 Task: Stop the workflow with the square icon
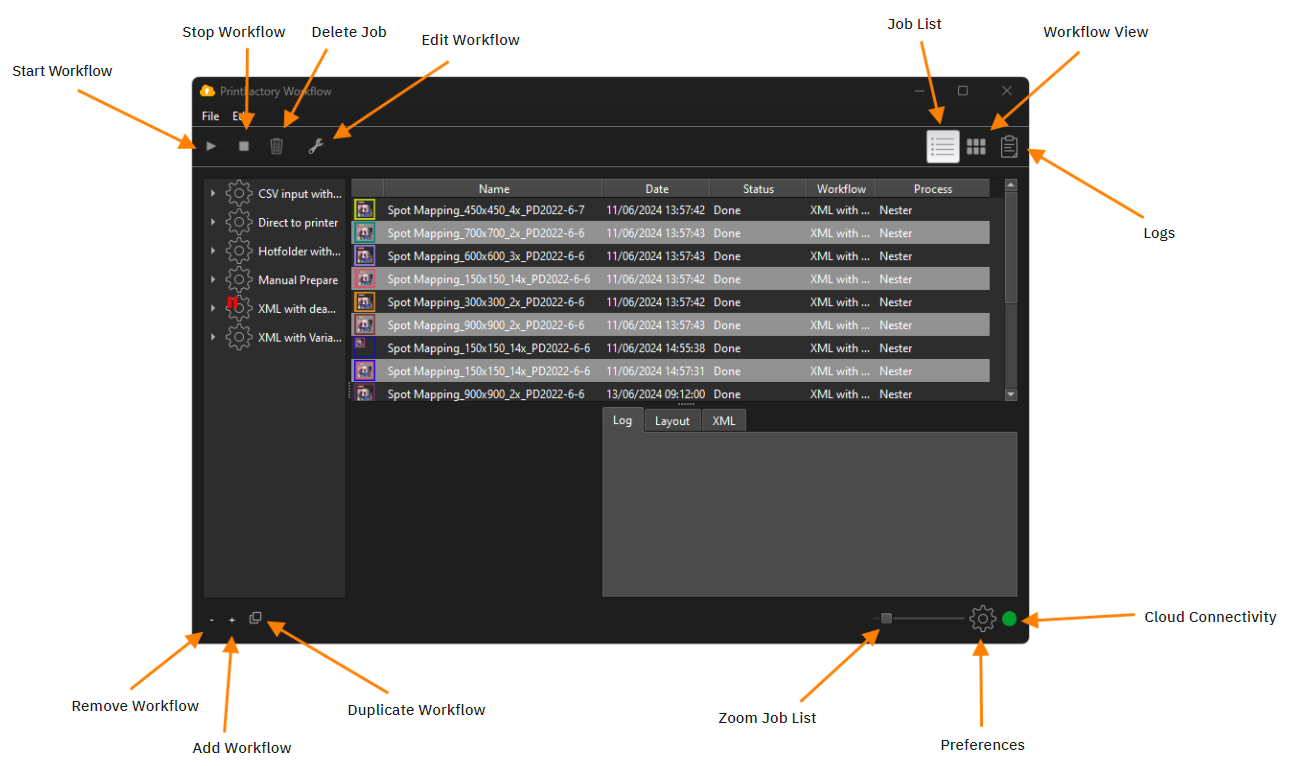244,146
